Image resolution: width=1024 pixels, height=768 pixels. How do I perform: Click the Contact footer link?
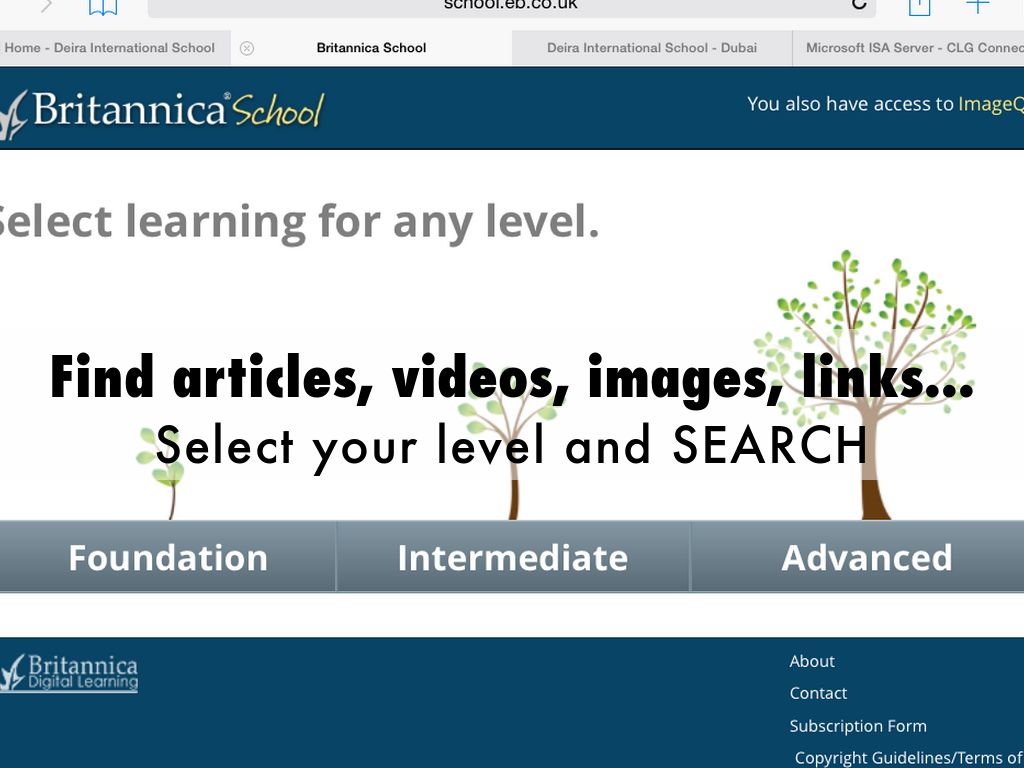click(818, 693)
